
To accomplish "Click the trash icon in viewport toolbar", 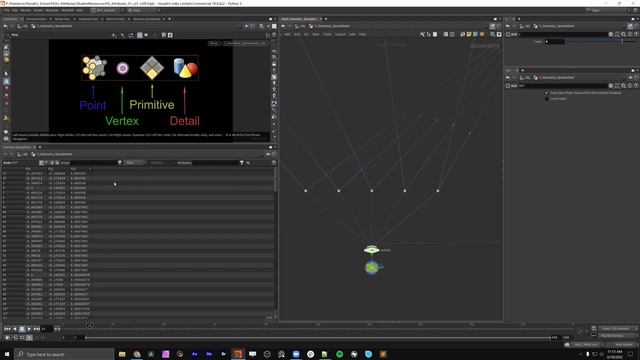I will 164,35.
